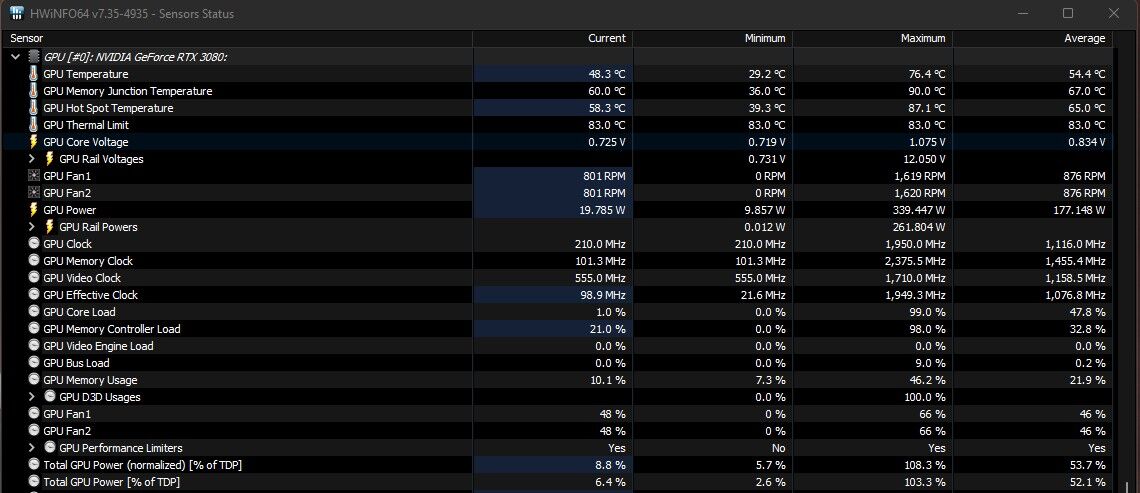Click the lightning icon beside GPU Rail Voltages
This screenshot has width=1140, height=493.
click(49, 159)
